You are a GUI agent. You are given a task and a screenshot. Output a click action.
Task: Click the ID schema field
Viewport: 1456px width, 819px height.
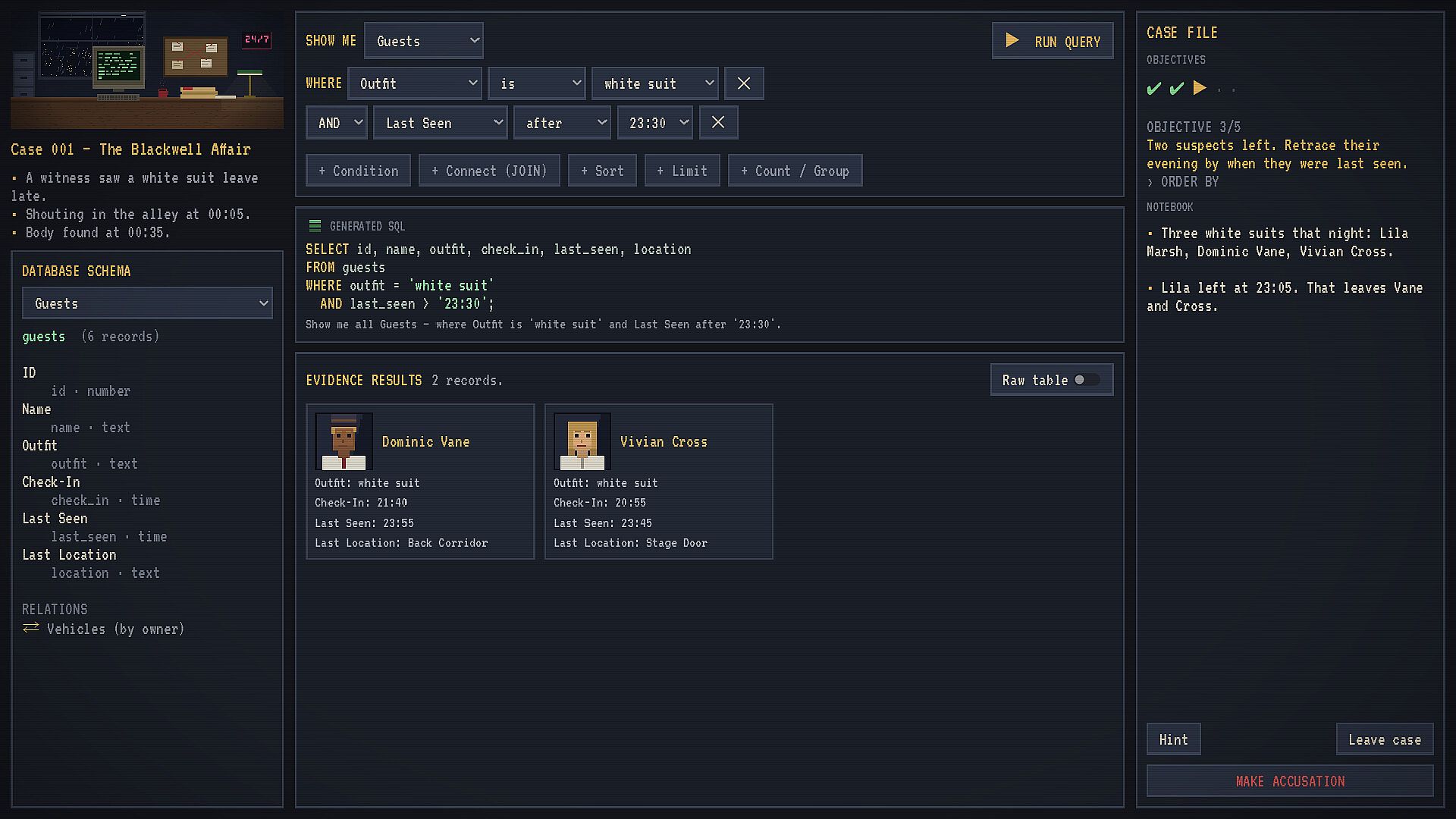click(29, 373)
